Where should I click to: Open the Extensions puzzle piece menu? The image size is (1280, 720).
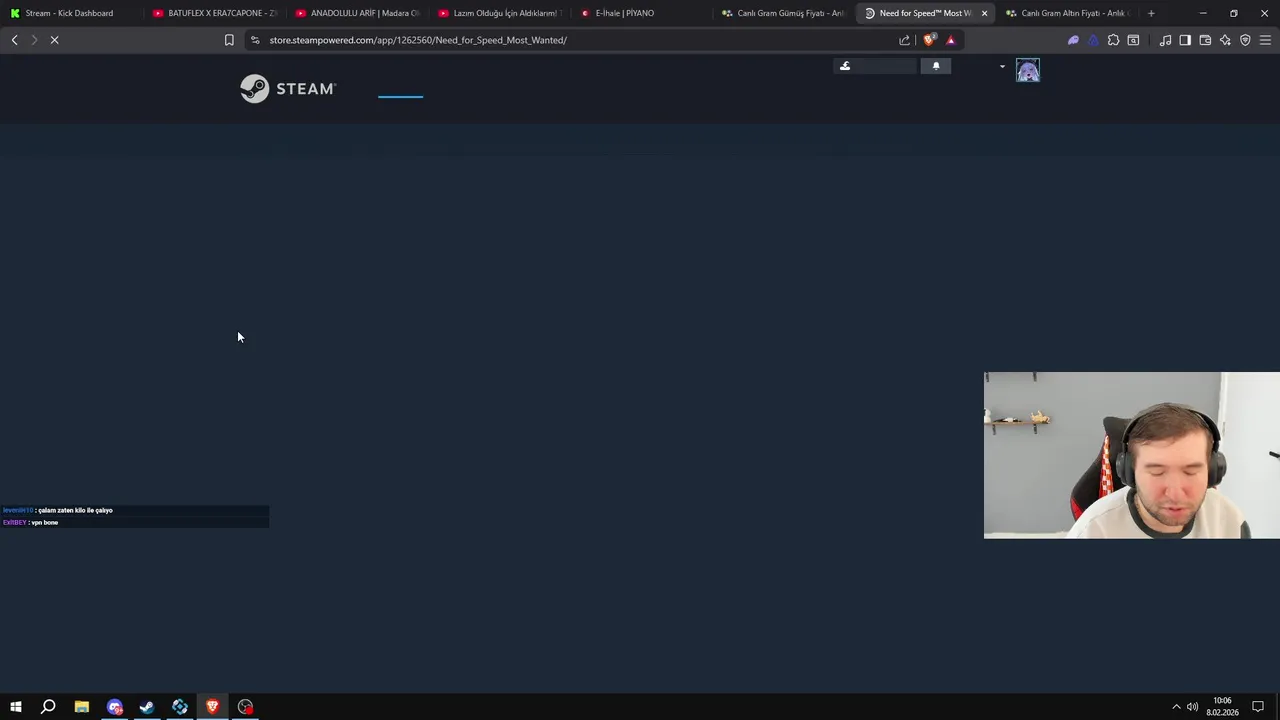point(1113,40)
